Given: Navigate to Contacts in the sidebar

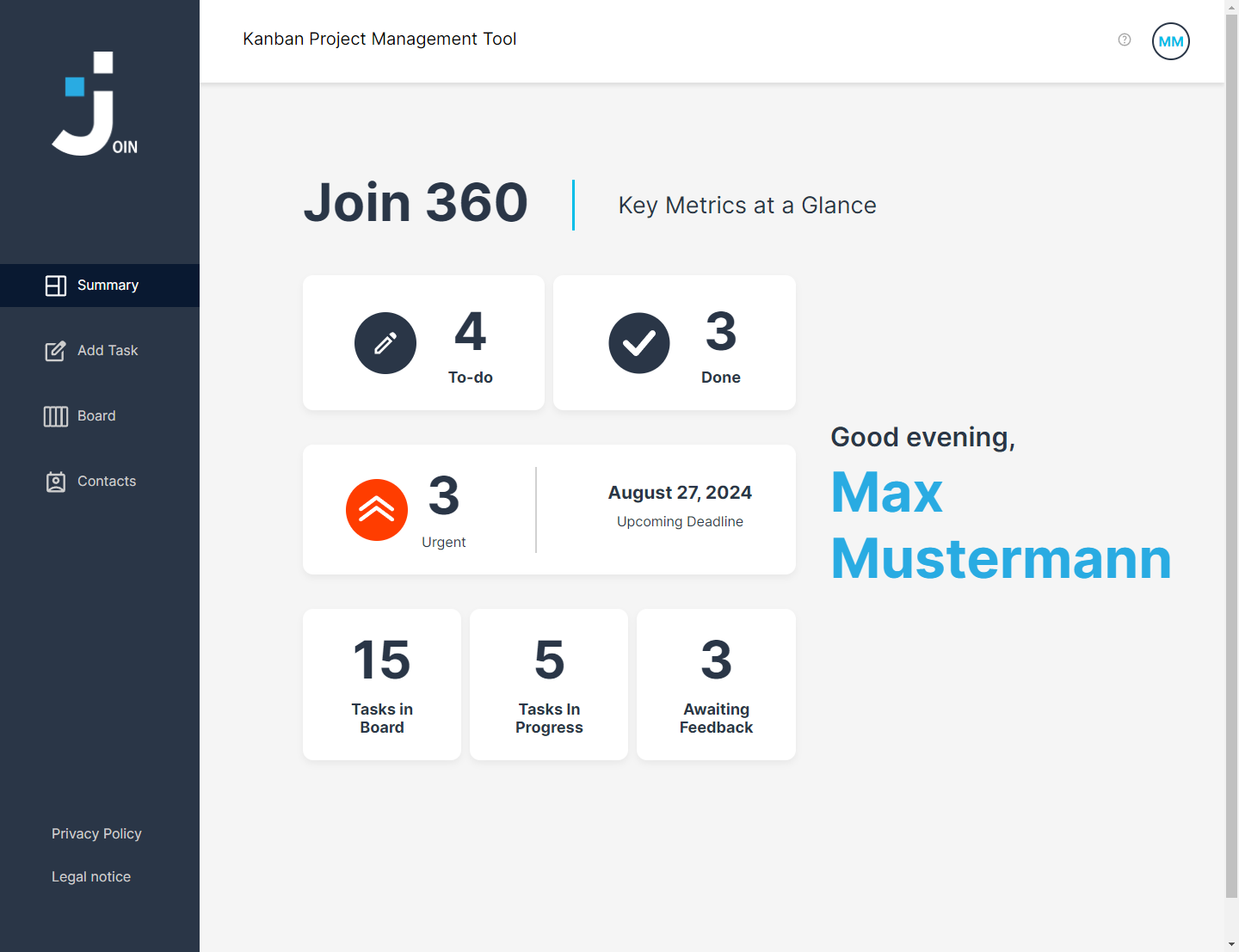Looking at the screenshot, I should [x=100, y=482].
